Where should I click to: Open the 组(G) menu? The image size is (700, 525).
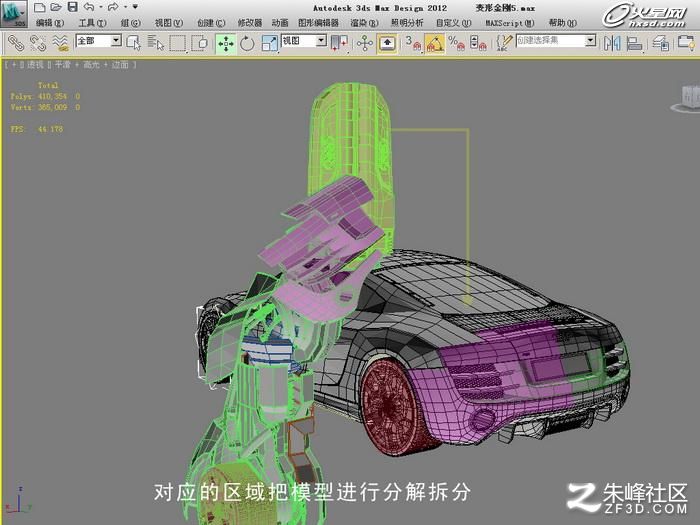[130, 23]
